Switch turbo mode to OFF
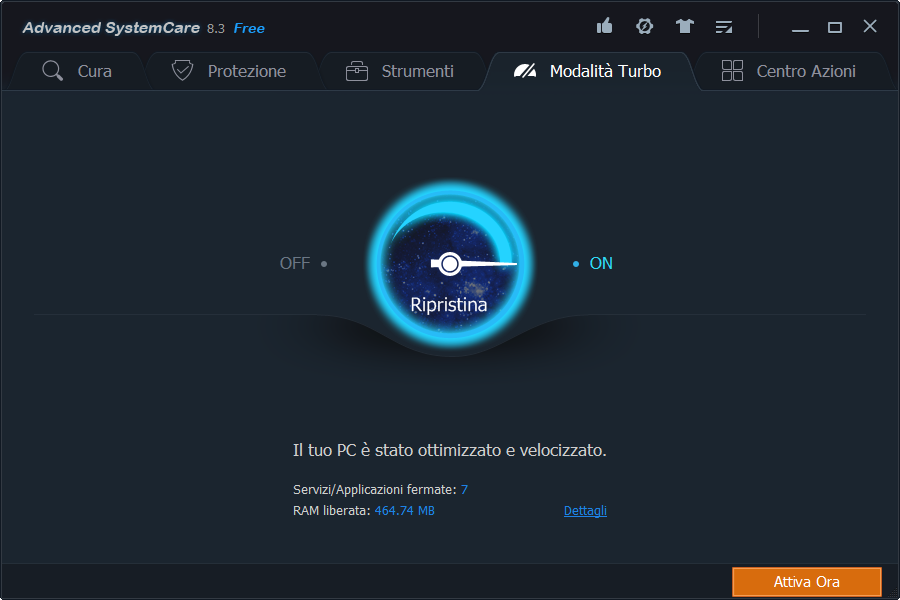Viewport: 900px width, 600px height. coord(302,264)
